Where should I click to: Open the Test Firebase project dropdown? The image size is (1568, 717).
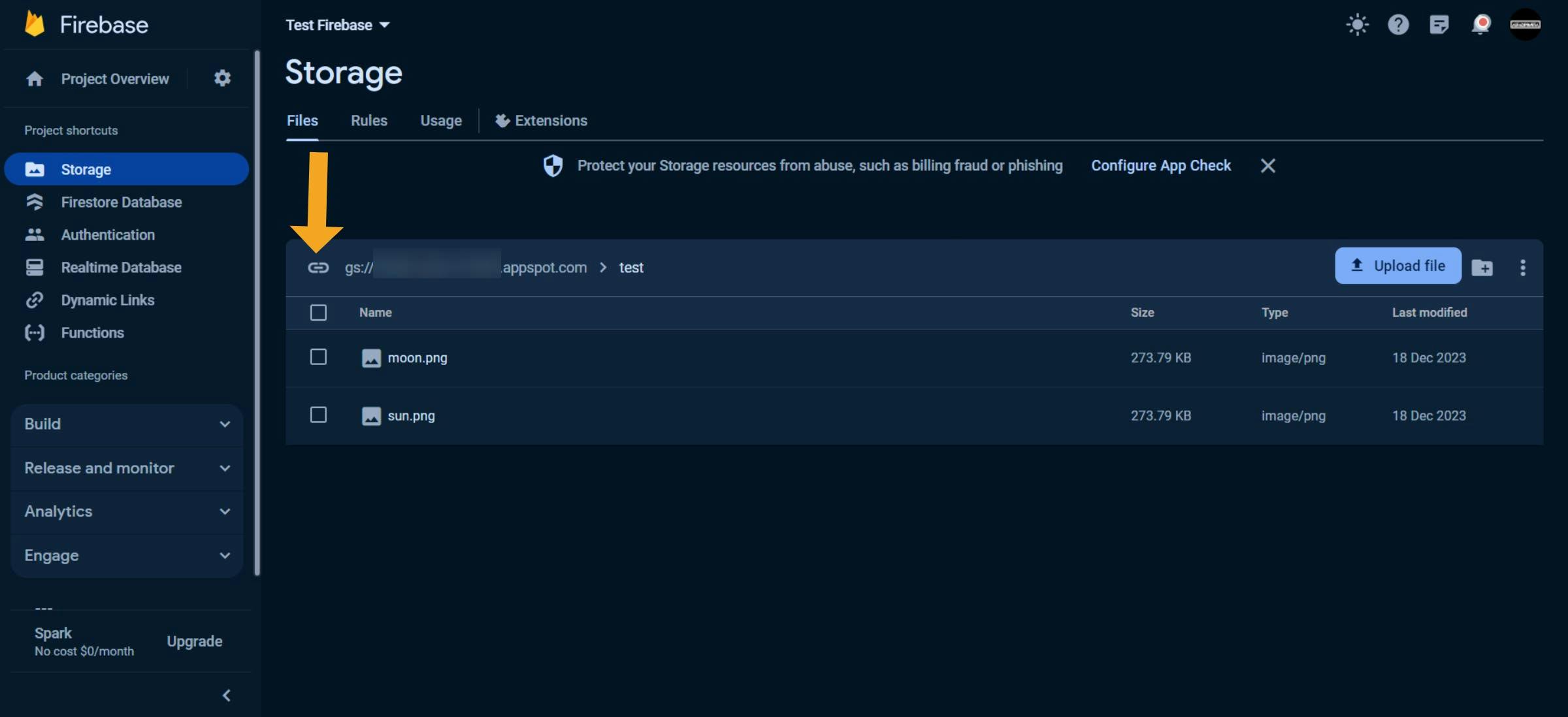pyautogui.click(x=337, y=25)
